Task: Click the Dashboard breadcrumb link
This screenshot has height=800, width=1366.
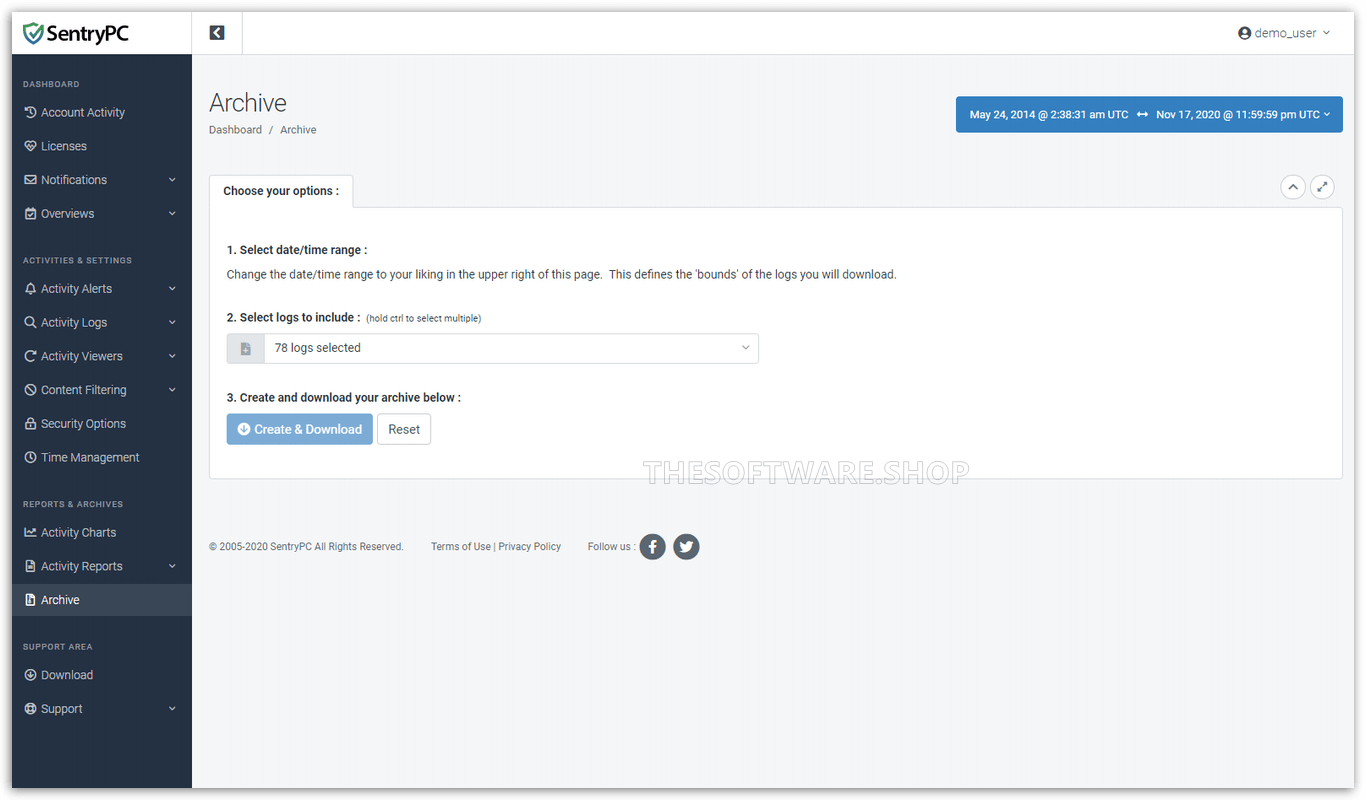Action: [x=235, y=130]
